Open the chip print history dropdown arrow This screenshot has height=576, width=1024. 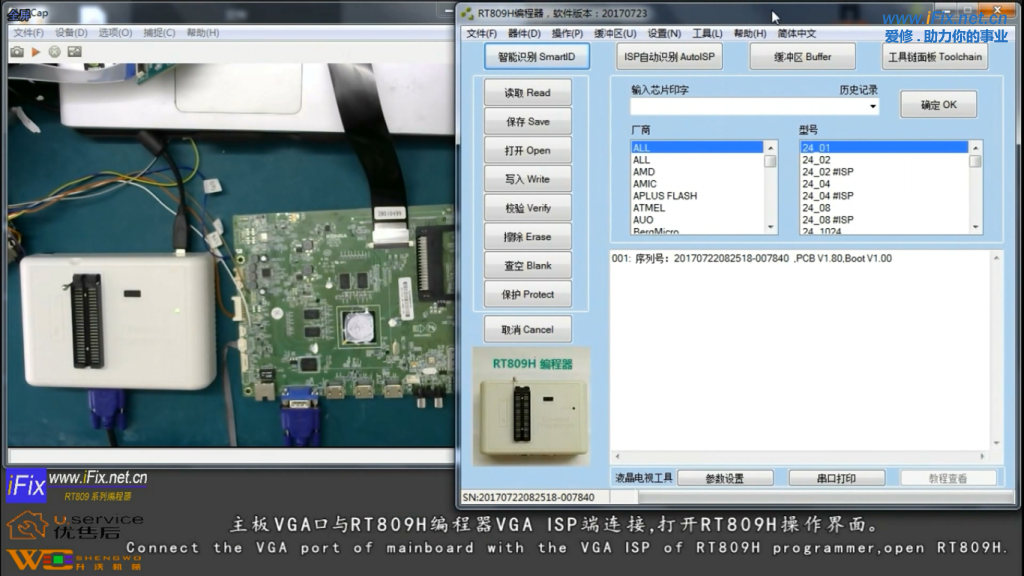872,106
